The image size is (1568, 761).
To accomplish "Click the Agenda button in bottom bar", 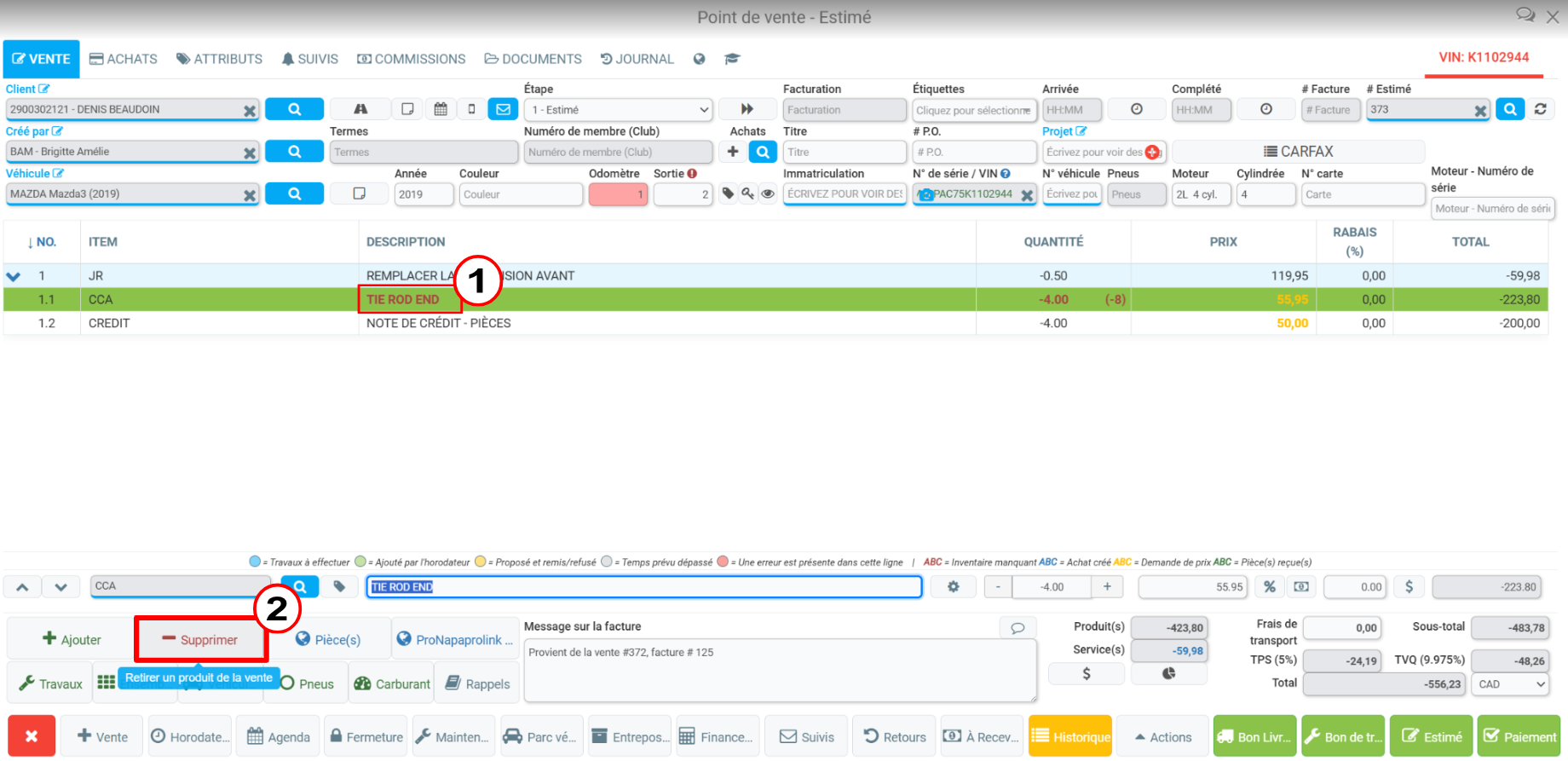I will click(x=279, y=736).
